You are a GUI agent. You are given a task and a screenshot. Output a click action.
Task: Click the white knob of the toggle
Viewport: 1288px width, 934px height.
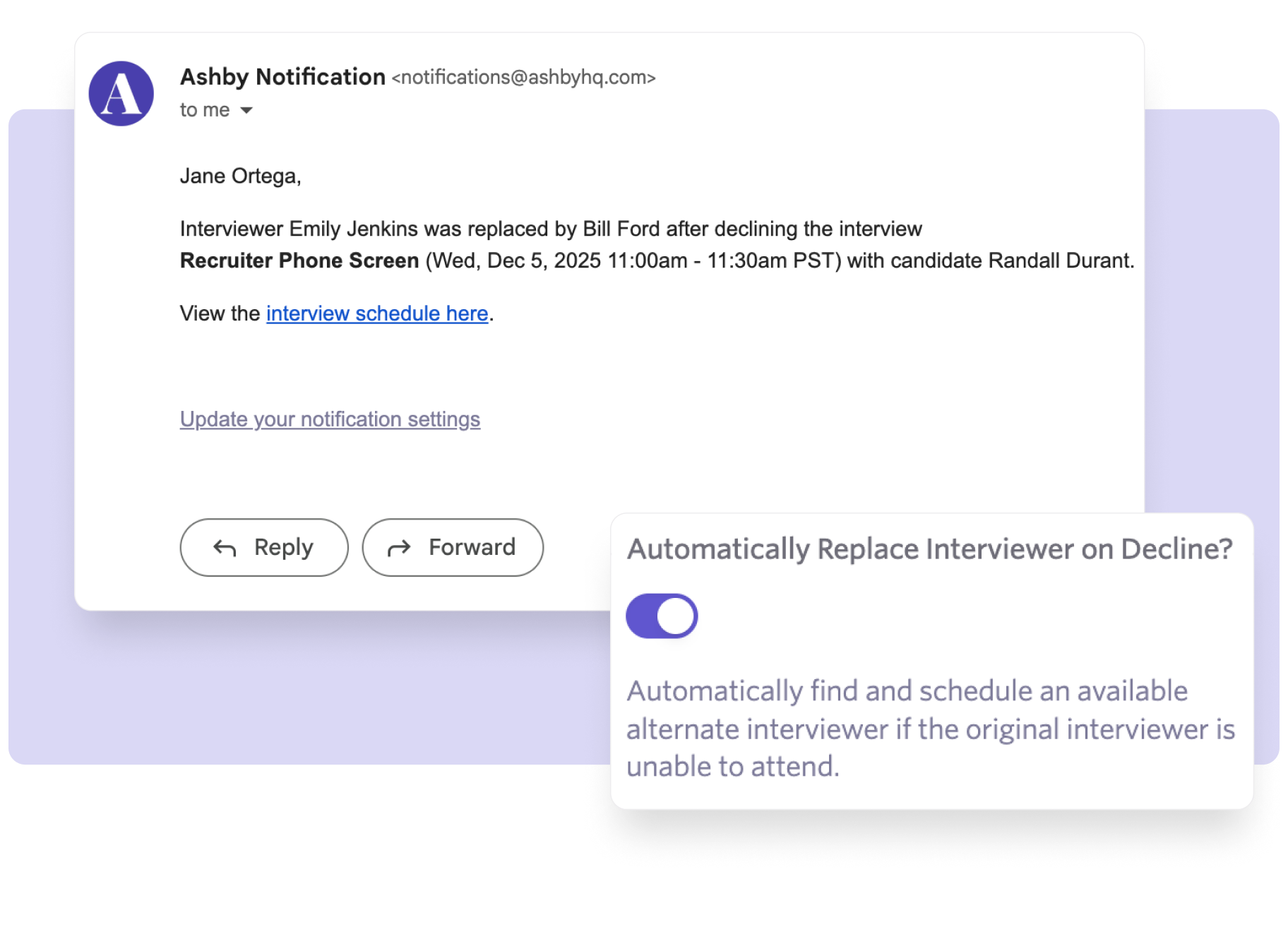point(676,616)
